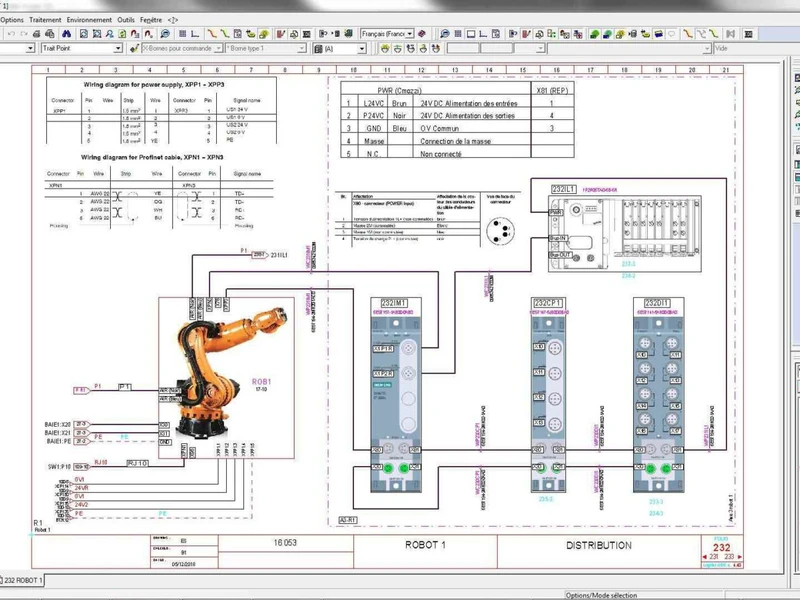Click the black box icon at toolbar end
Screen dimensions: 800x600
[748, 34]
